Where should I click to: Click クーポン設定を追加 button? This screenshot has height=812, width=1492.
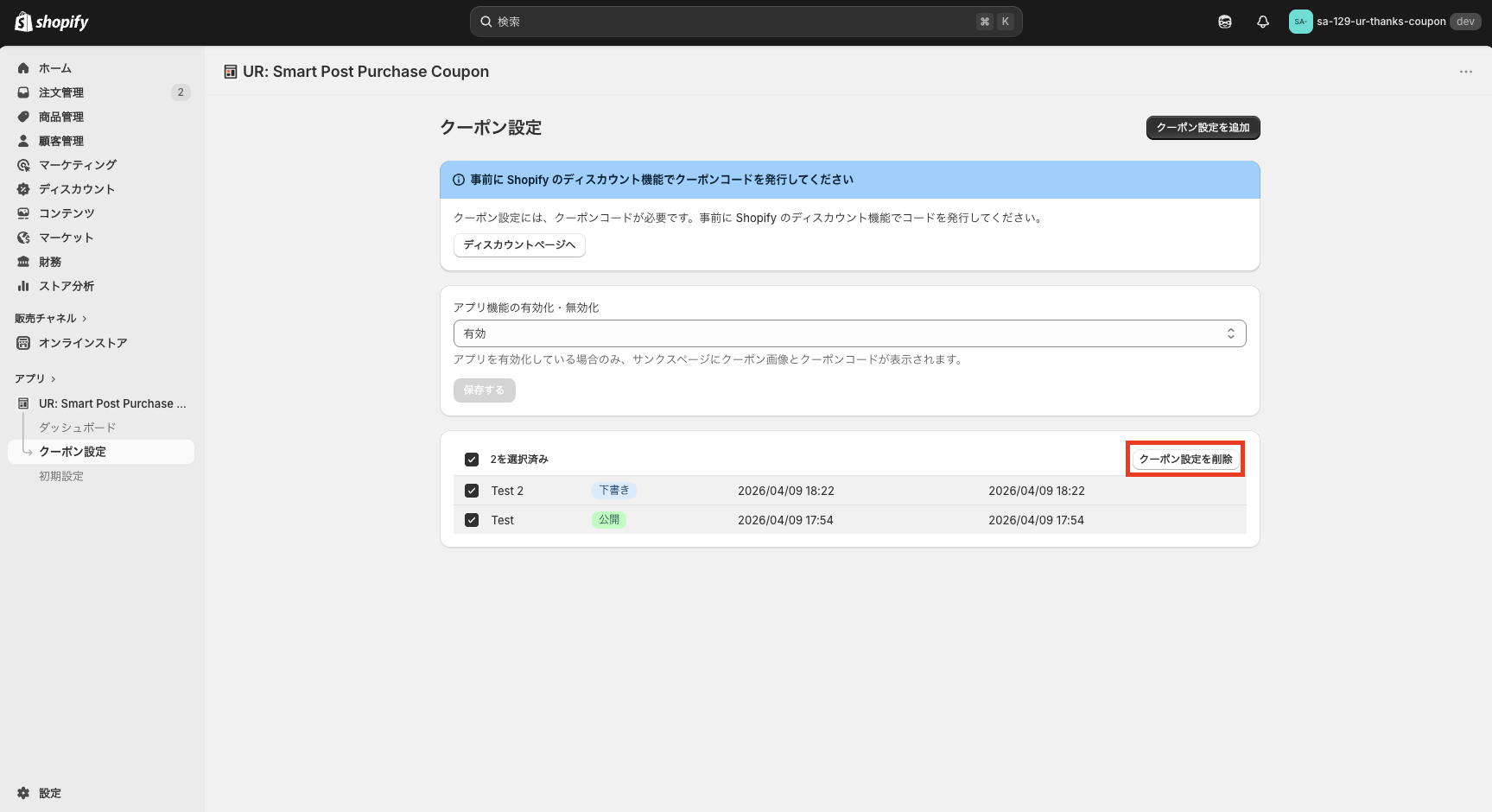(x=1203, y=128)
